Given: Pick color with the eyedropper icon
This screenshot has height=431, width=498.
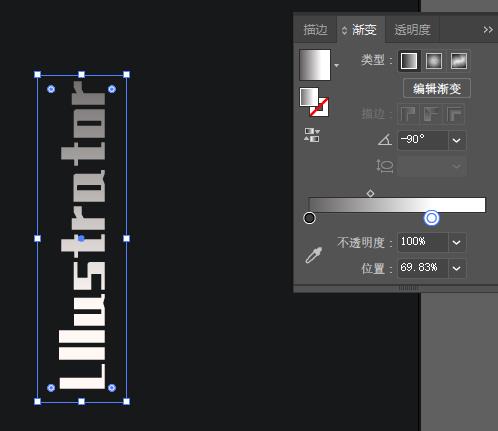Looking at the screenshot, I should (x=314, y=255).
